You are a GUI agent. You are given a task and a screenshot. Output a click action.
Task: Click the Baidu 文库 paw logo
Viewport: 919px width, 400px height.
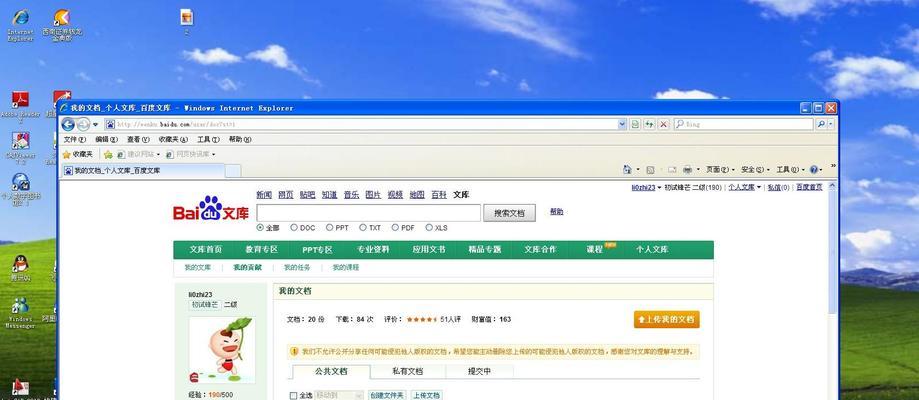click(211, 209)
